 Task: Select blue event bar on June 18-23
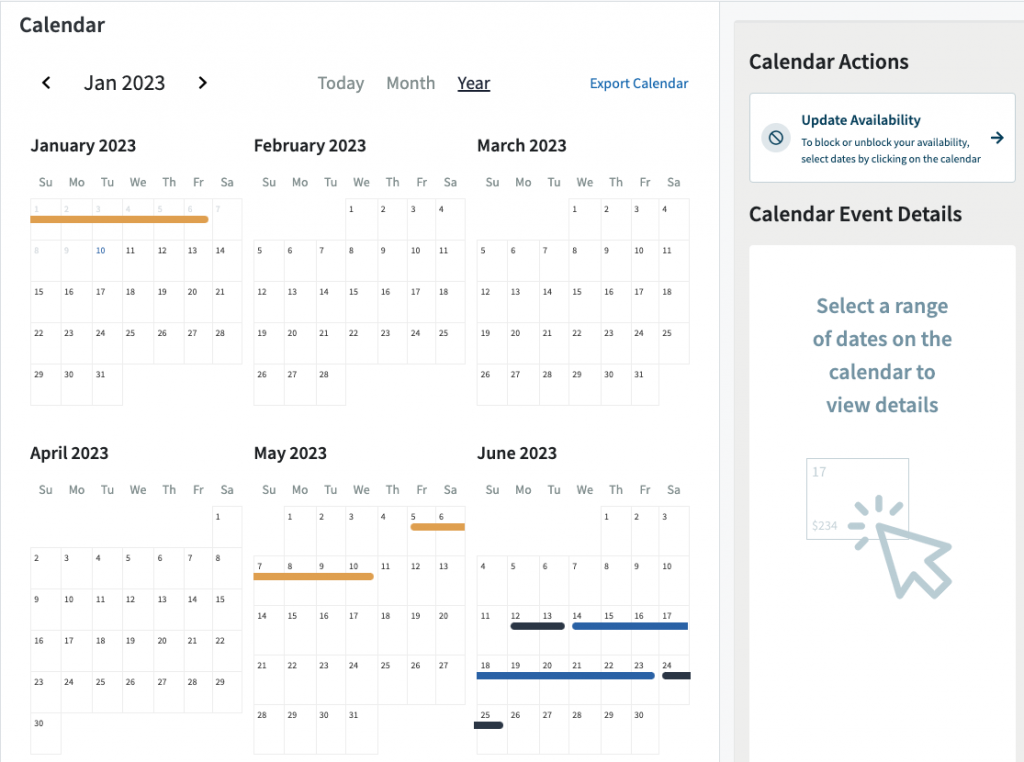tap(566, 676)
